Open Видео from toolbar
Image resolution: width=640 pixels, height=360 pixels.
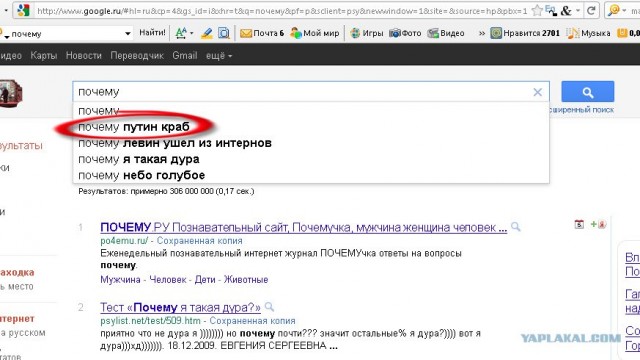446,33
